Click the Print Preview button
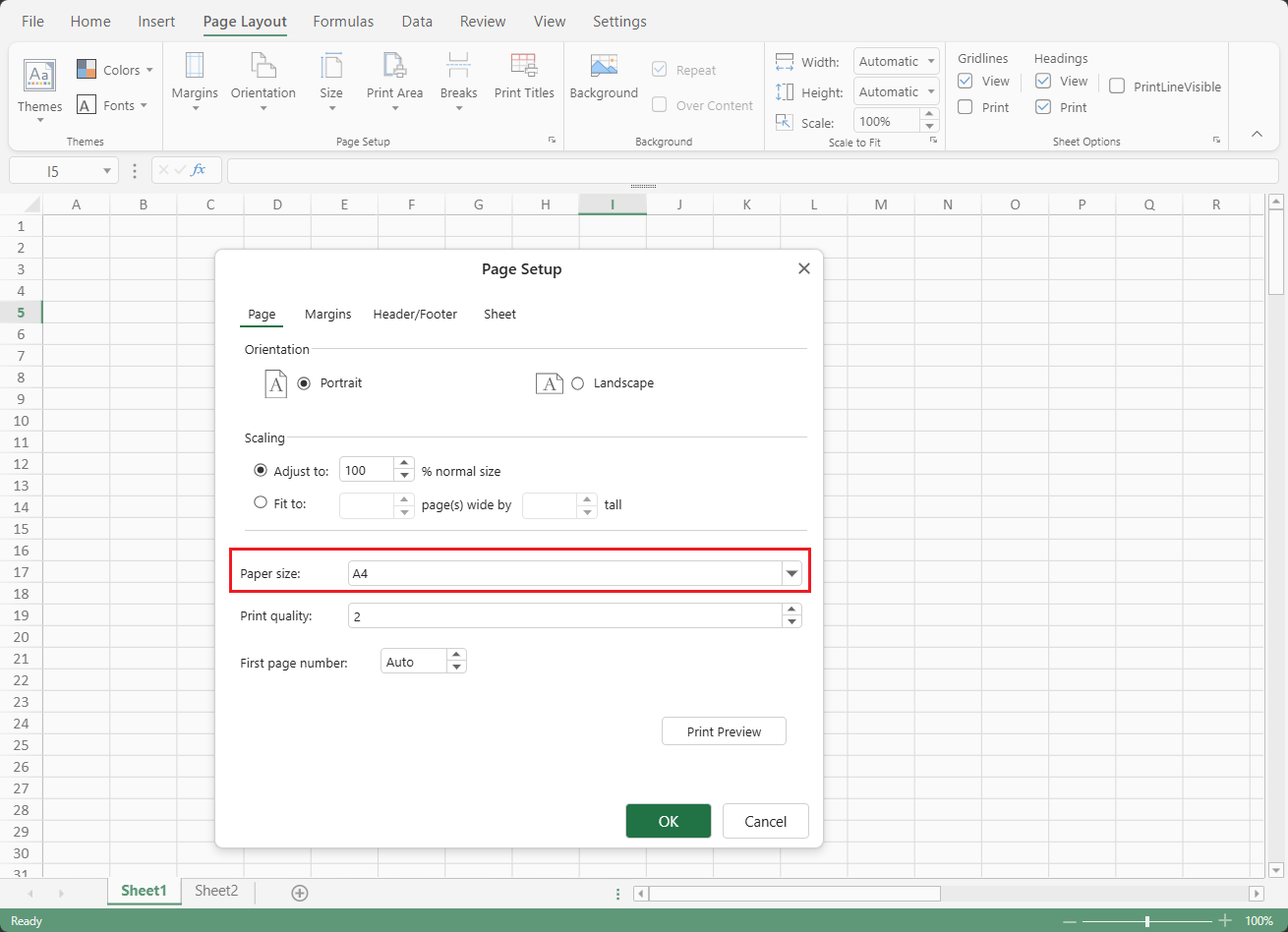 pyautogui.click(x=724, y=731)
